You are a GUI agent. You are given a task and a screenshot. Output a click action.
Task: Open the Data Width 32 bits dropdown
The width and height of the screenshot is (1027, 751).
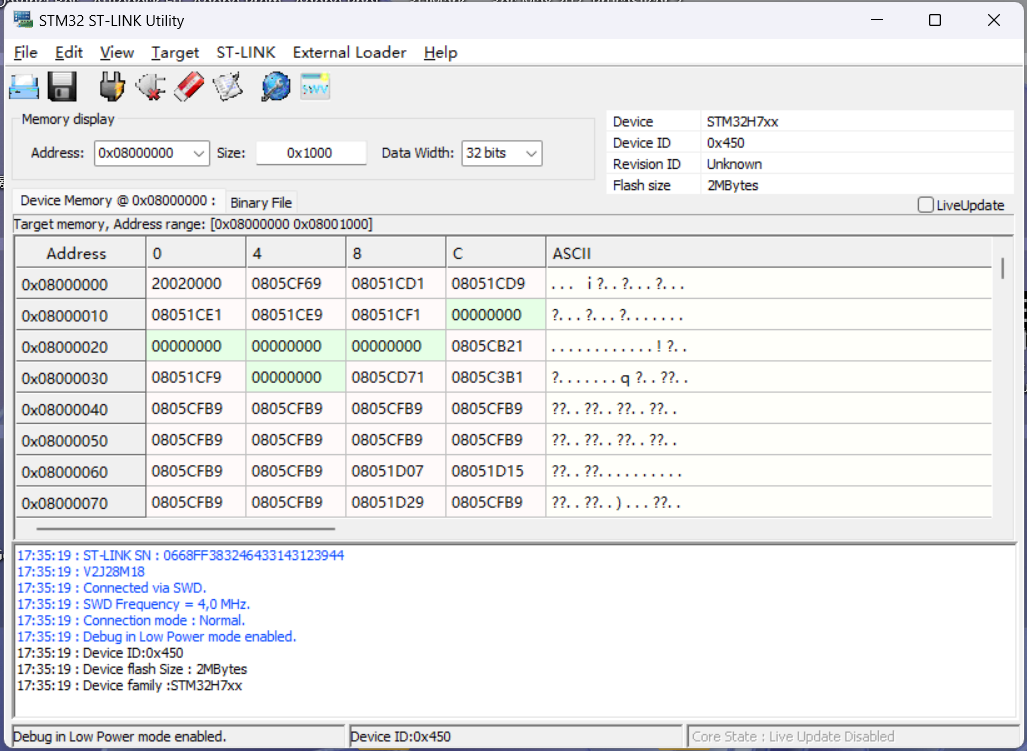click(502, 153)
